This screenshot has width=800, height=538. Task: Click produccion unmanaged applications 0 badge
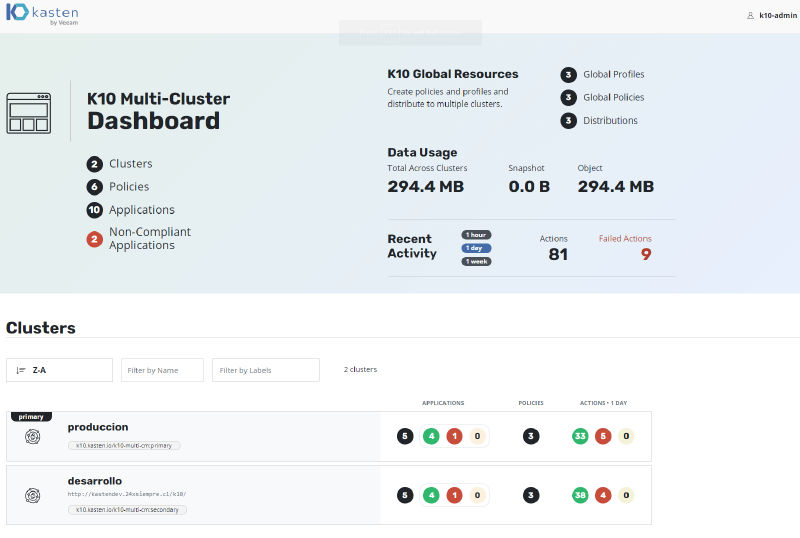[x=478, y=436]
